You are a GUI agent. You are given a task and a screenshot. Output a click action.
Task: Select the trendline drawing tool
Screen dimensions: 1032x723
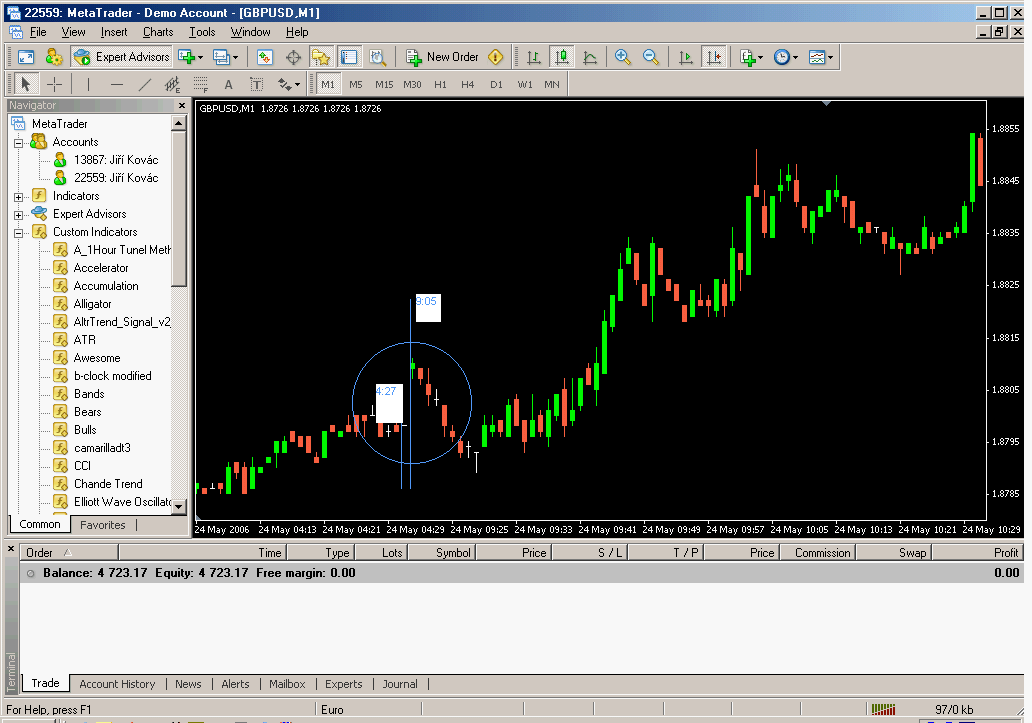(145, 84)
